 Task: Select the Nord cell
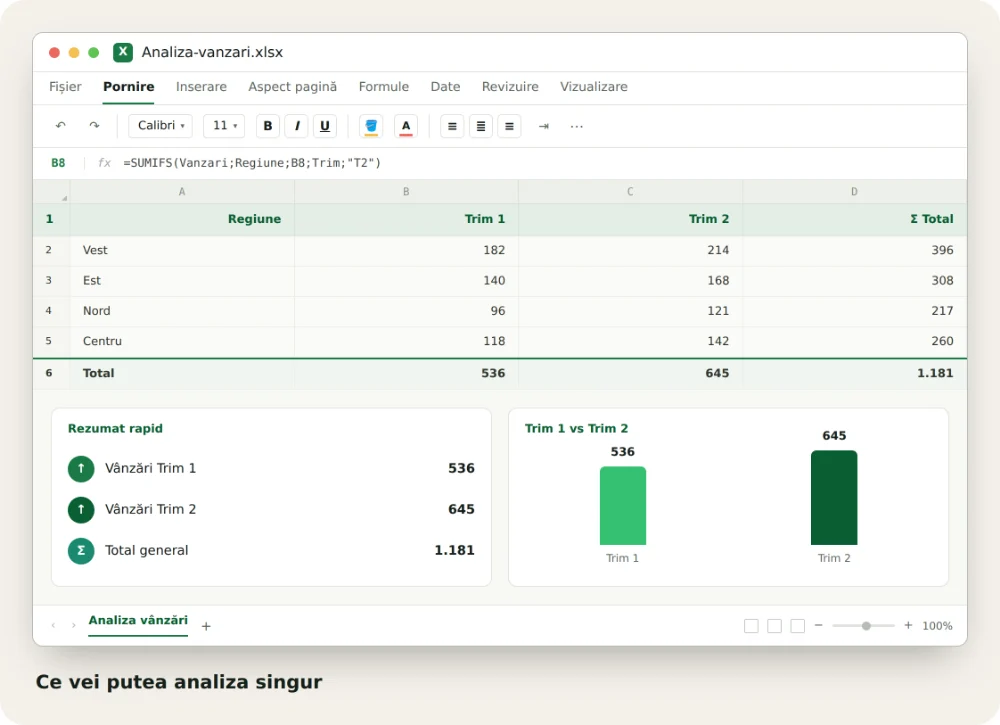(182, 311)
